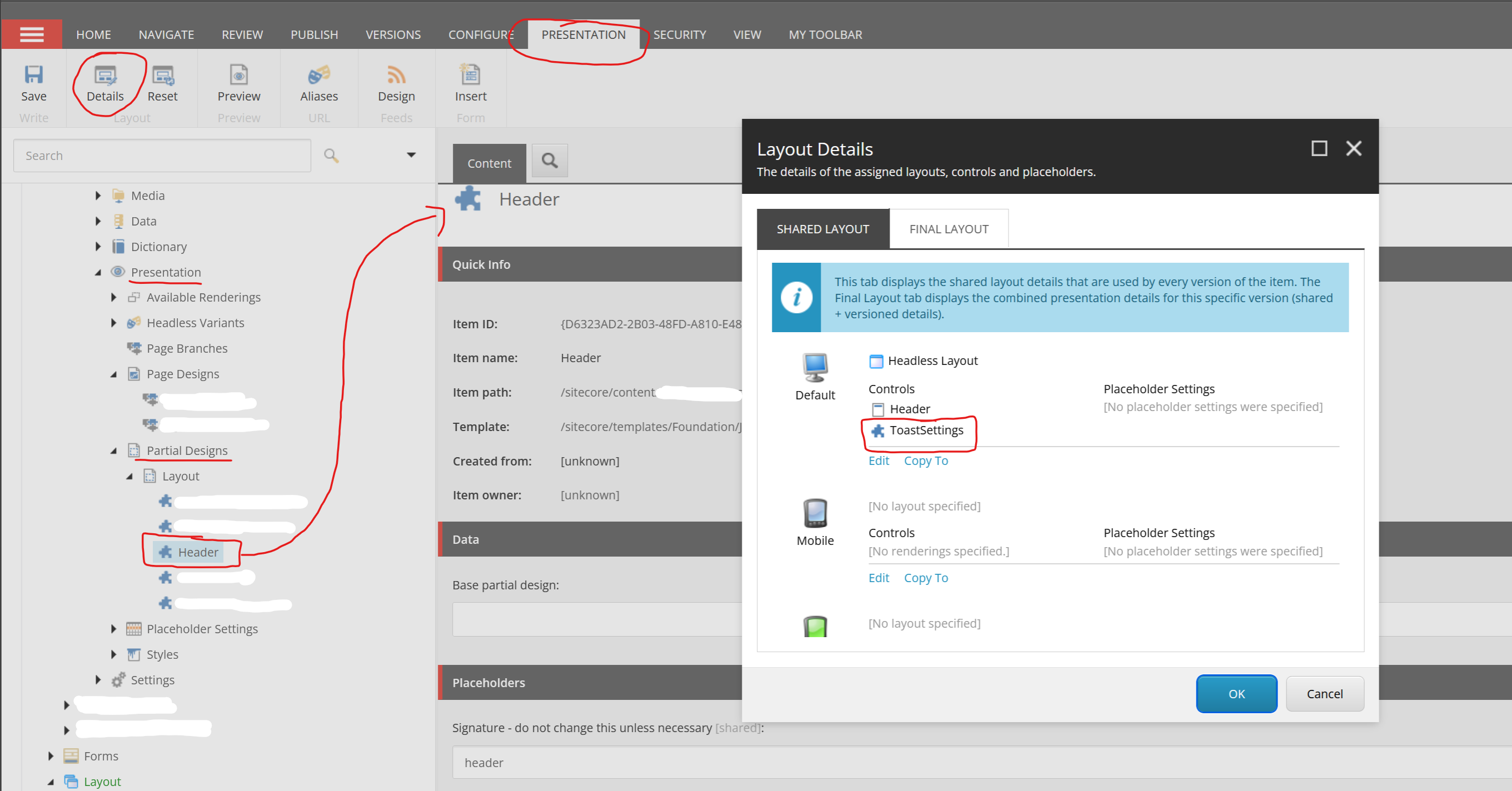This screenshot has width=1512, height=791.
Task: Click Edit link under Default device
Action: pyautogui.click(x=878, y=460)
